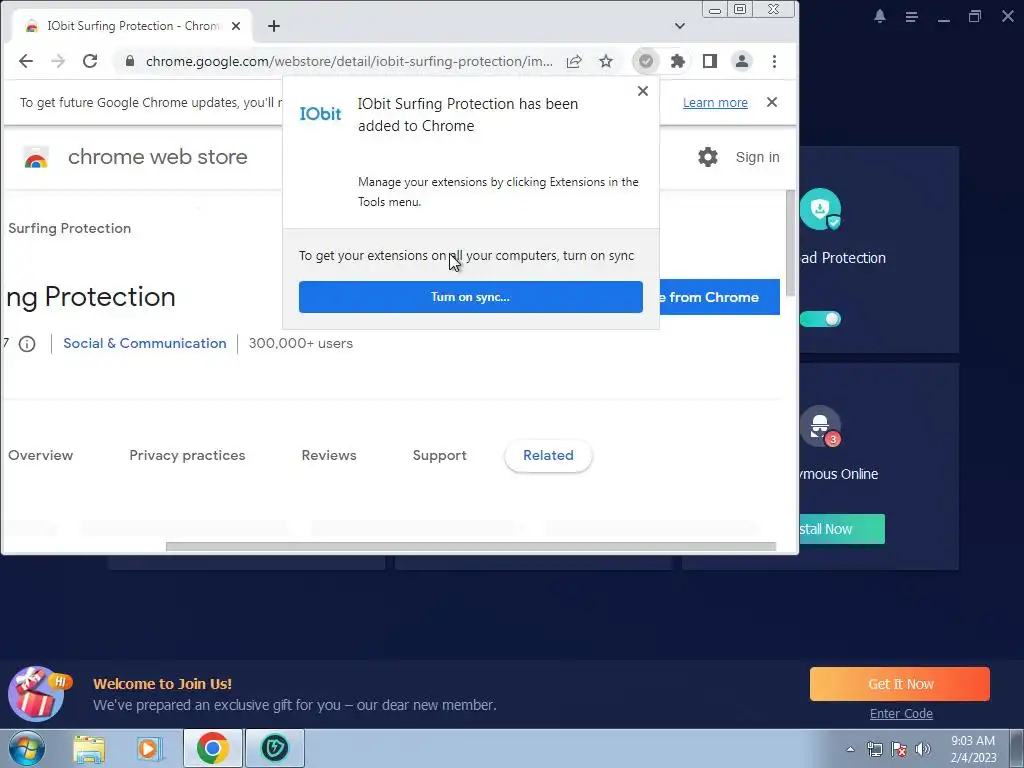Open the hamburger menu in IObit window

(912, 17)
